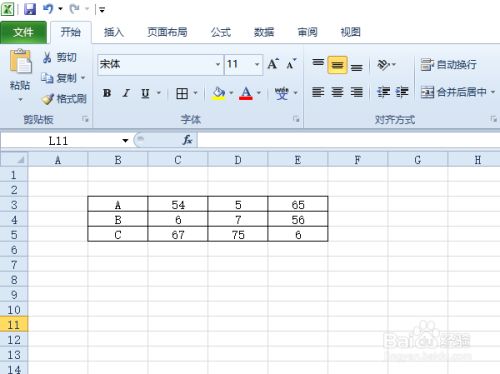This screenshot has width=500, height=374.
Task: Click 复制 to copy selection
Action: point(59,78)
